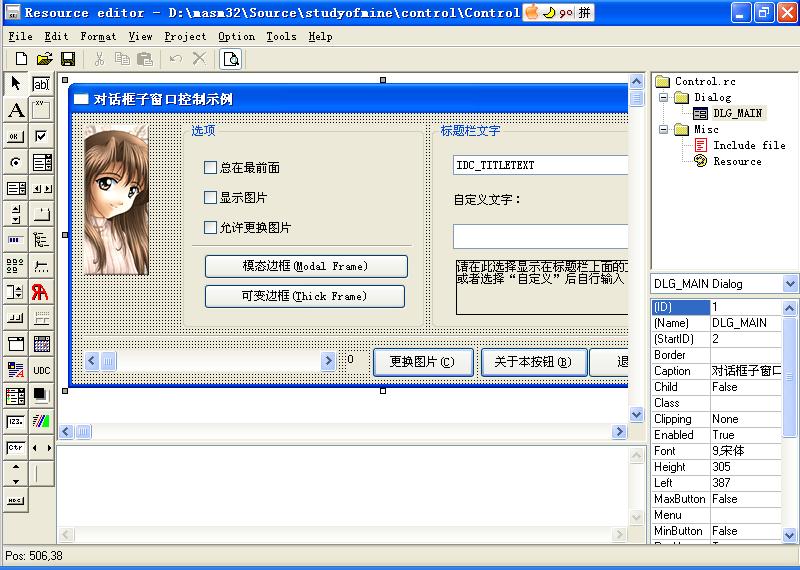This screenshot has width=800, height=570.
Task: Select the UDC control tool
Action: [x=41, y=370]
